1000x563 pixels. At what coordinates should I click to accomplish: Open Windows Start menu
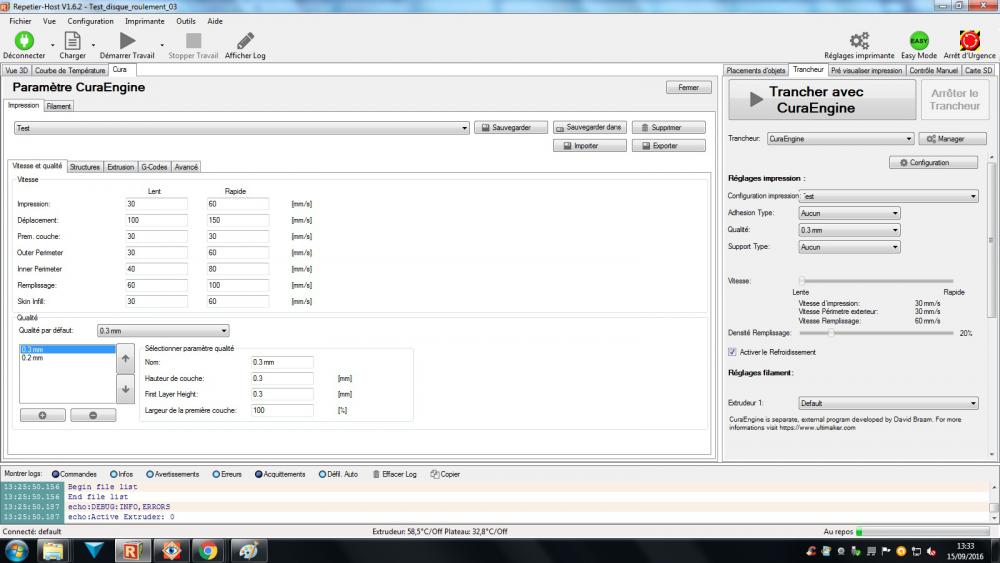pyautogui.click(x=17, y=550)
